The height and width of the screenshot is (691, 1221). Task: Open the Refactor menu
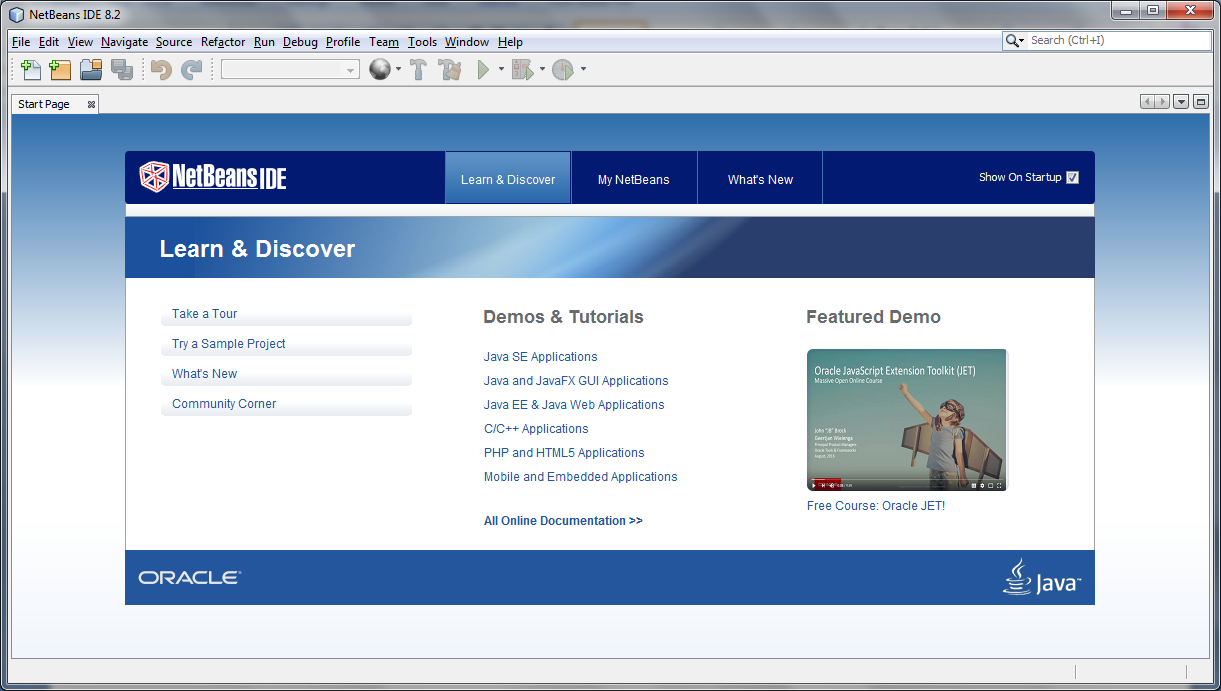pos(223,42)
